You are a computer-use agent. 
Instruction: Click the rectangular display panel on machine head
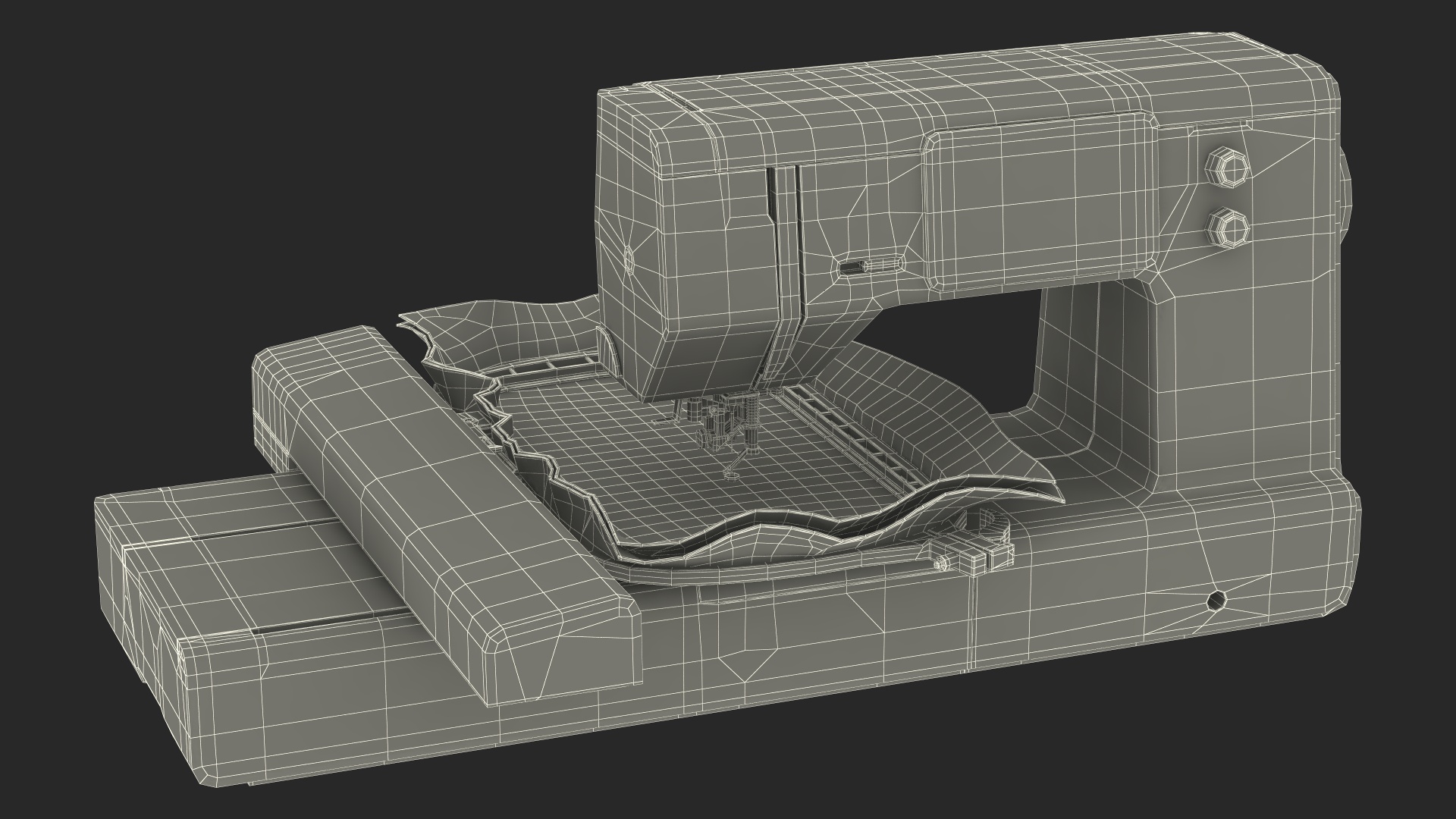point(1039,201)
